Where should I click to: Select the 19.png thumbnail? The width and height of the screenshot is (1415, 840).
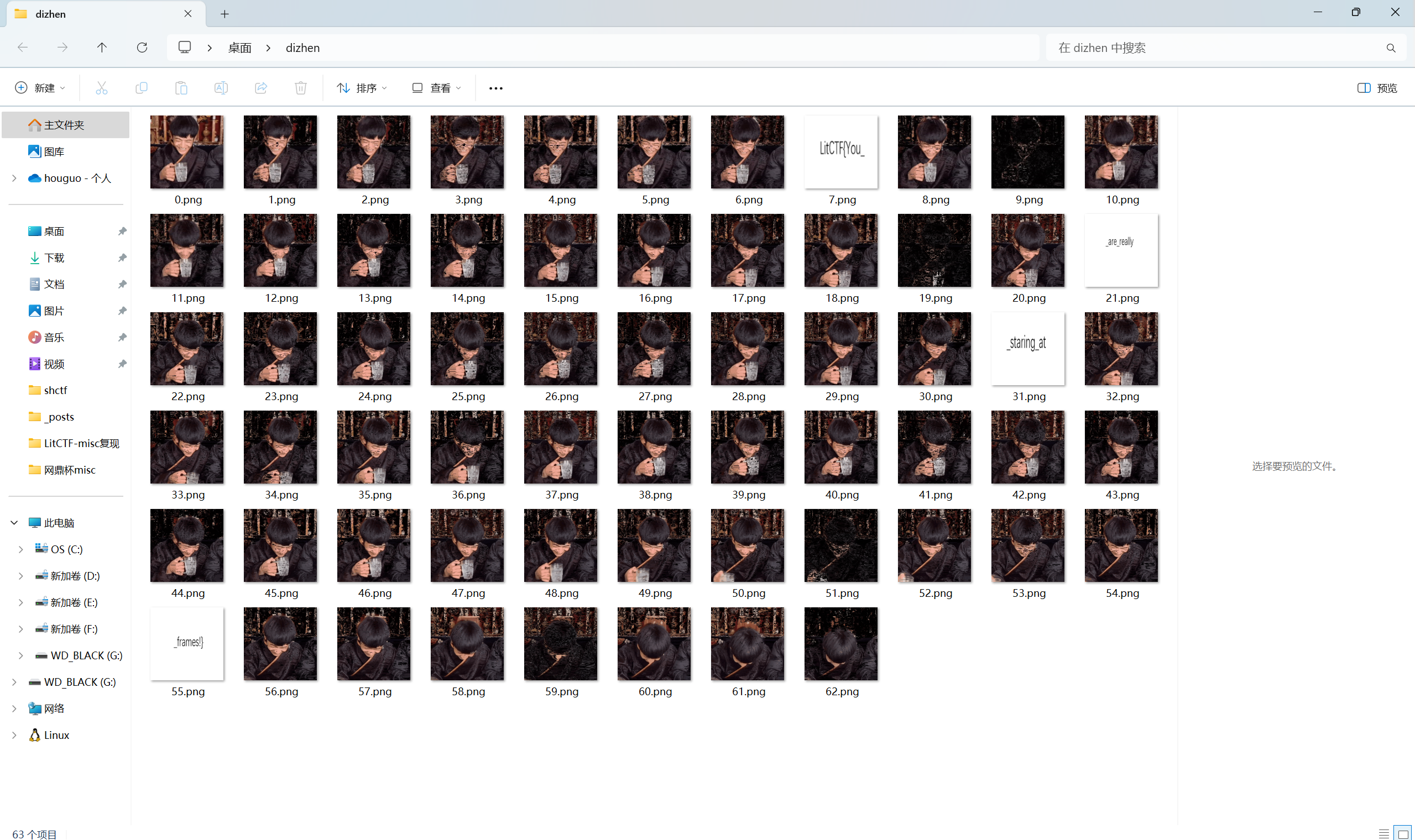coord(934,250)
